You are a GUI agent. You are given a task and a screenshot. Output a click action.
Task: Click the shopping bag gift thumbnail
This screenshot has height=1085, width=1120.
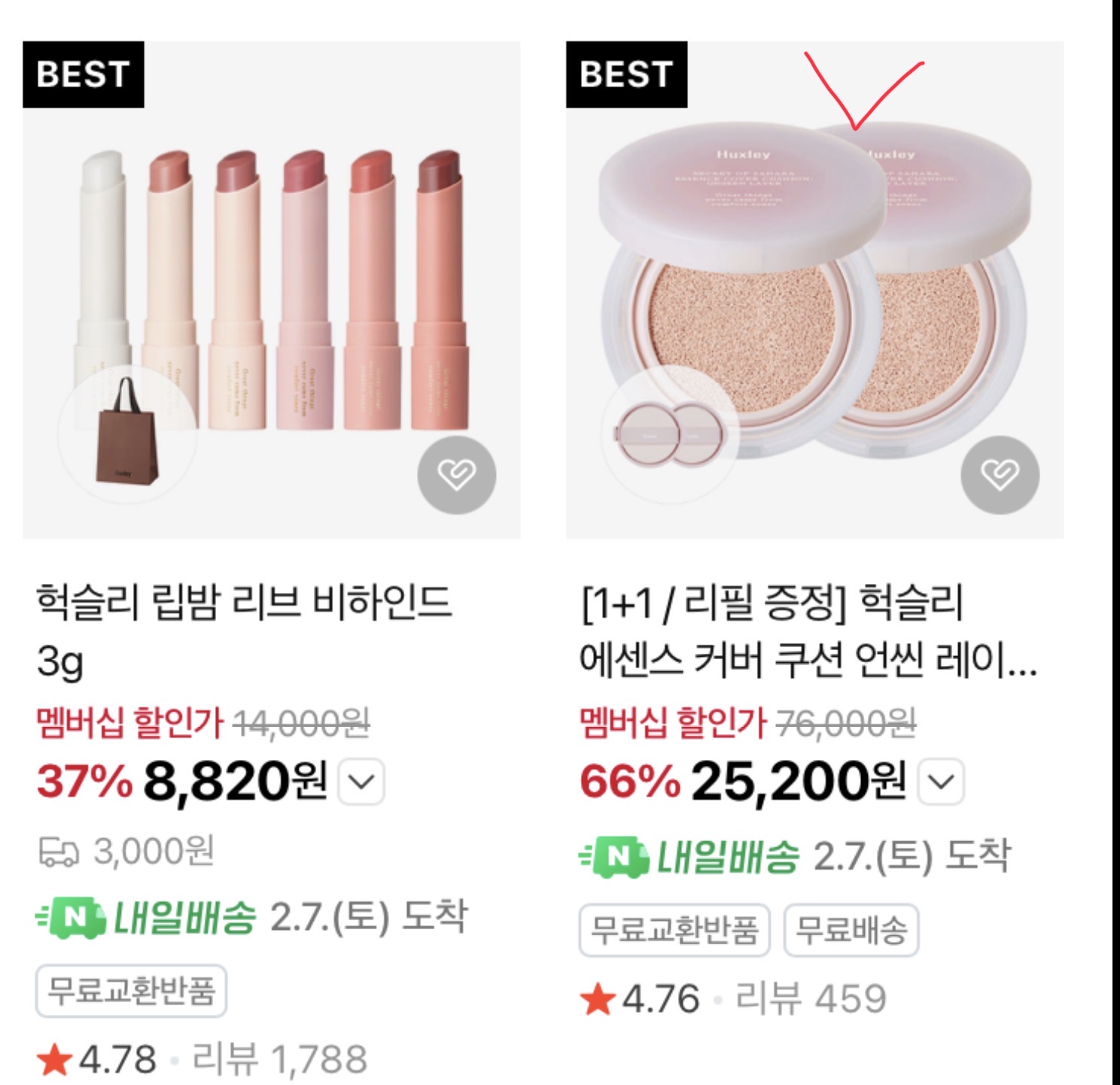127,429
